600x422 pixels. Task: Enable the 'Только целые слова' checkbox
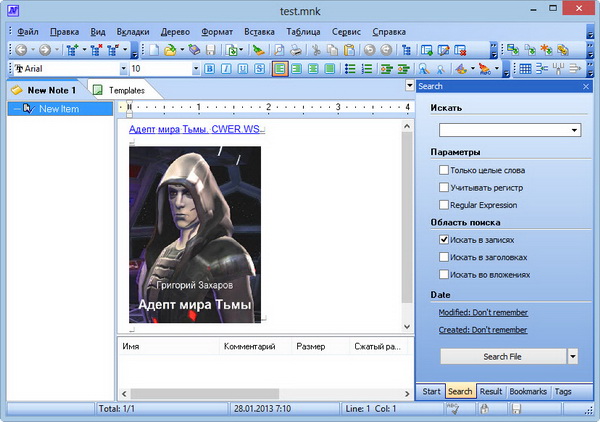click(x=443, y=171)
